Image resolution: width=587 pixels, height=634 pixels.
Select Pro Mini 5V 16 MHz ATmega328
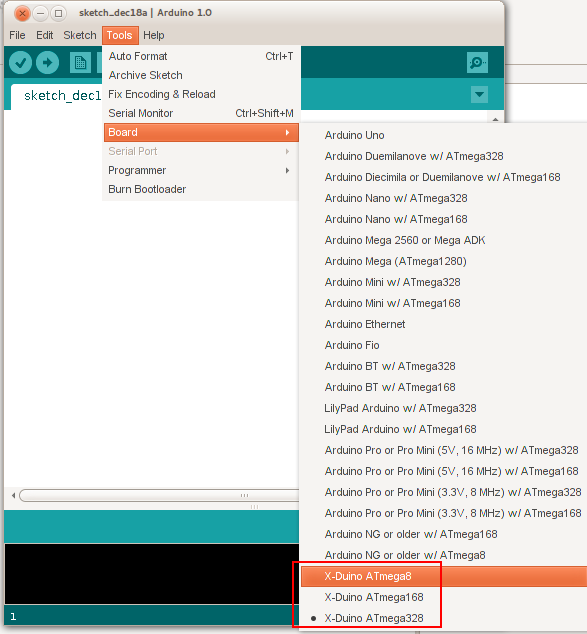tap(444, 450)
